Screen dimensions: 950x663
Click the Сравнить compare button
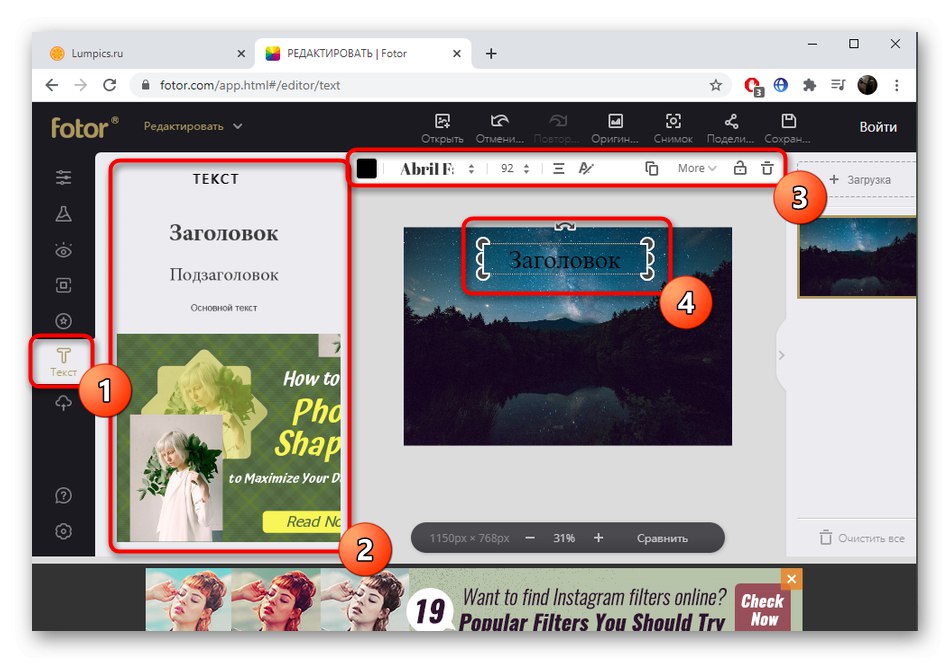point(662,538)
